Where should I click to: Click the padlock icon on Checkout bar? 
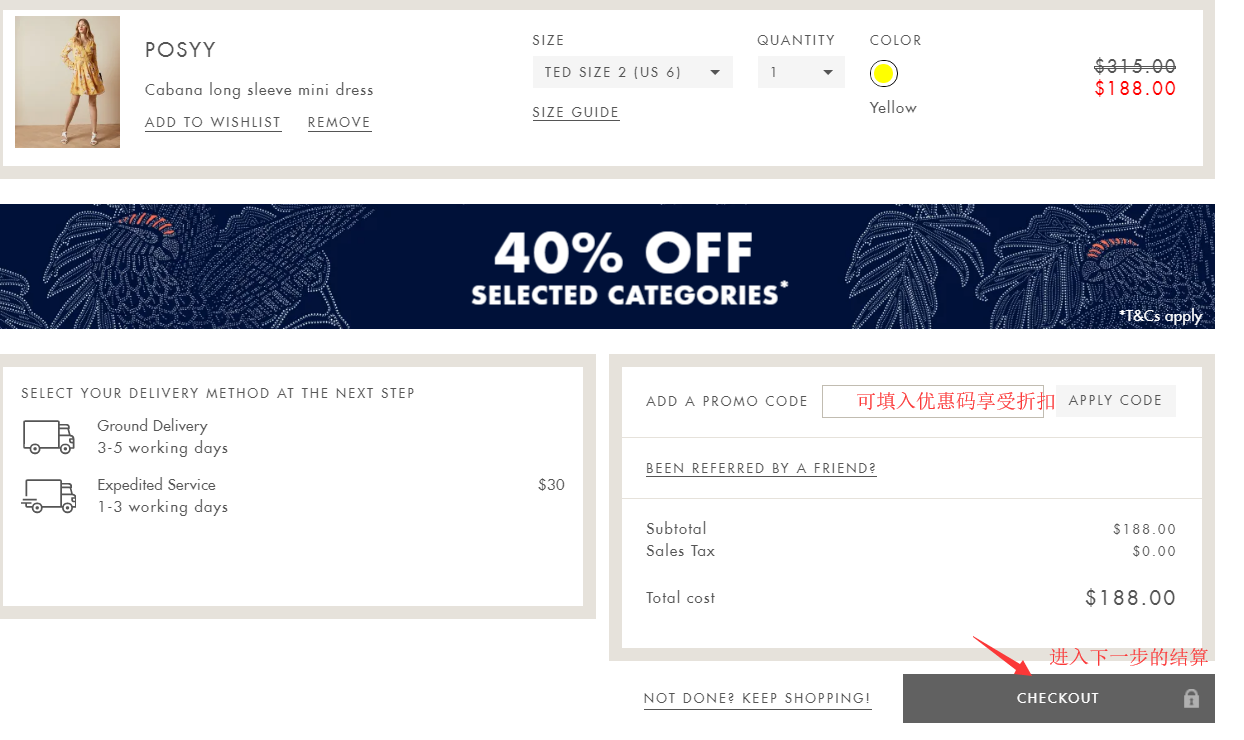point(1191,698)
